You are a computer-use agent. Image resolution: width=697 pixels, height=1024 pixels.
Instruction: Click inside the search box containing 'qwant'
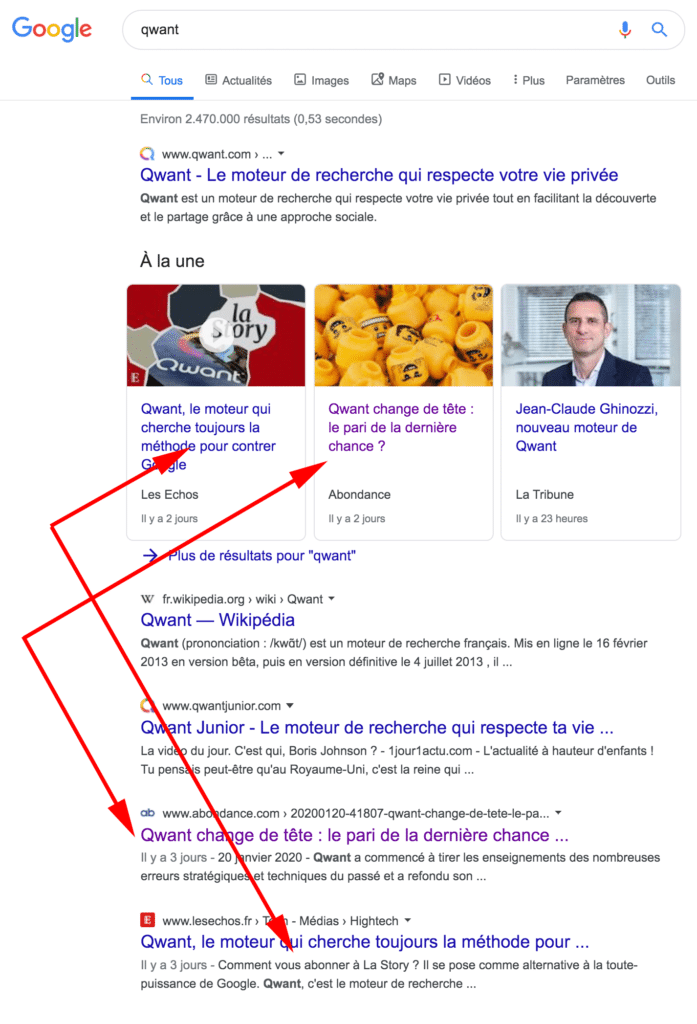(372, 29)
